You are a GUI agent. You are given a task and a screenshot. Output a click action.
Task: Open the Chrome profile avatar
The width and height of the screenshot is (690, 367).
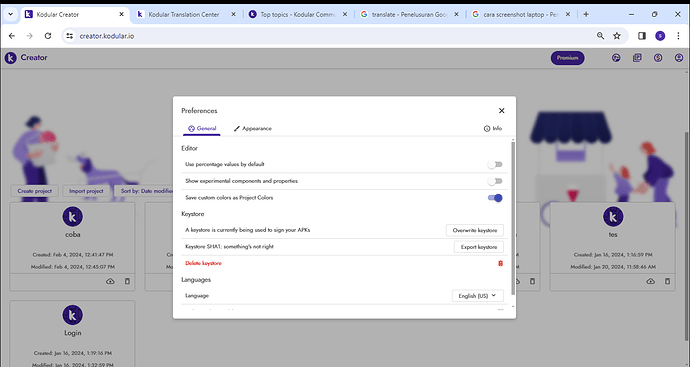pyautogui.click(x=660, y=36)
